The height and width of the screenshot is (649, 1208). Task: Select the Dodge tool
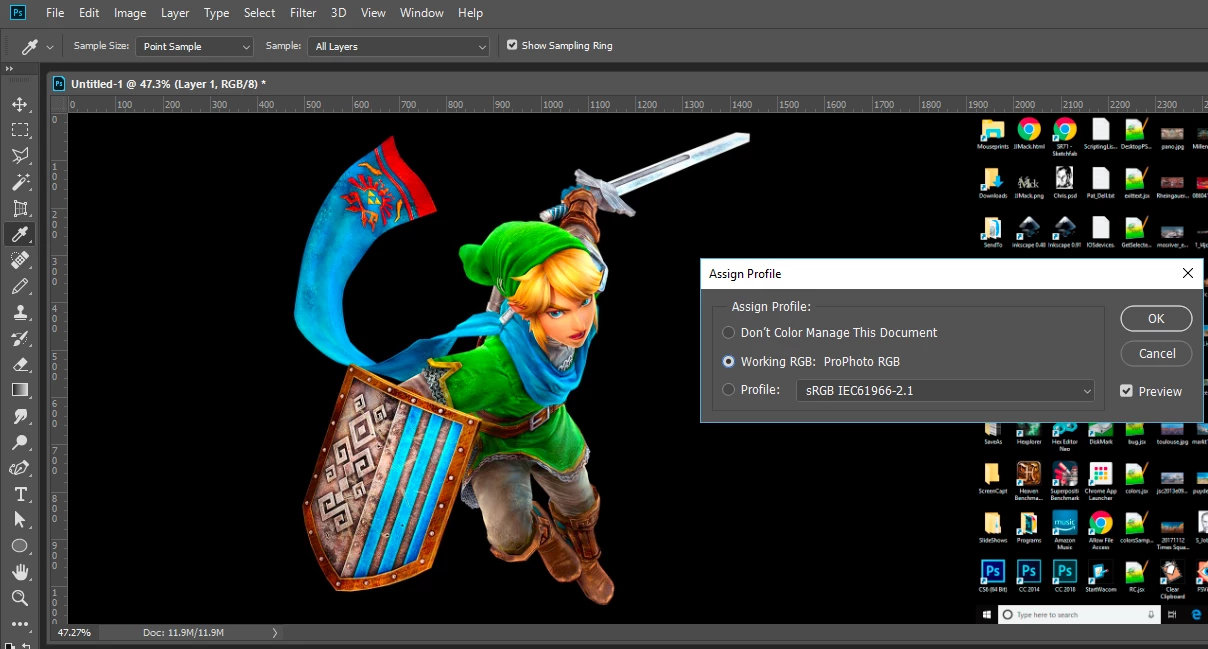pyautogui.click(x=20, y=442)
